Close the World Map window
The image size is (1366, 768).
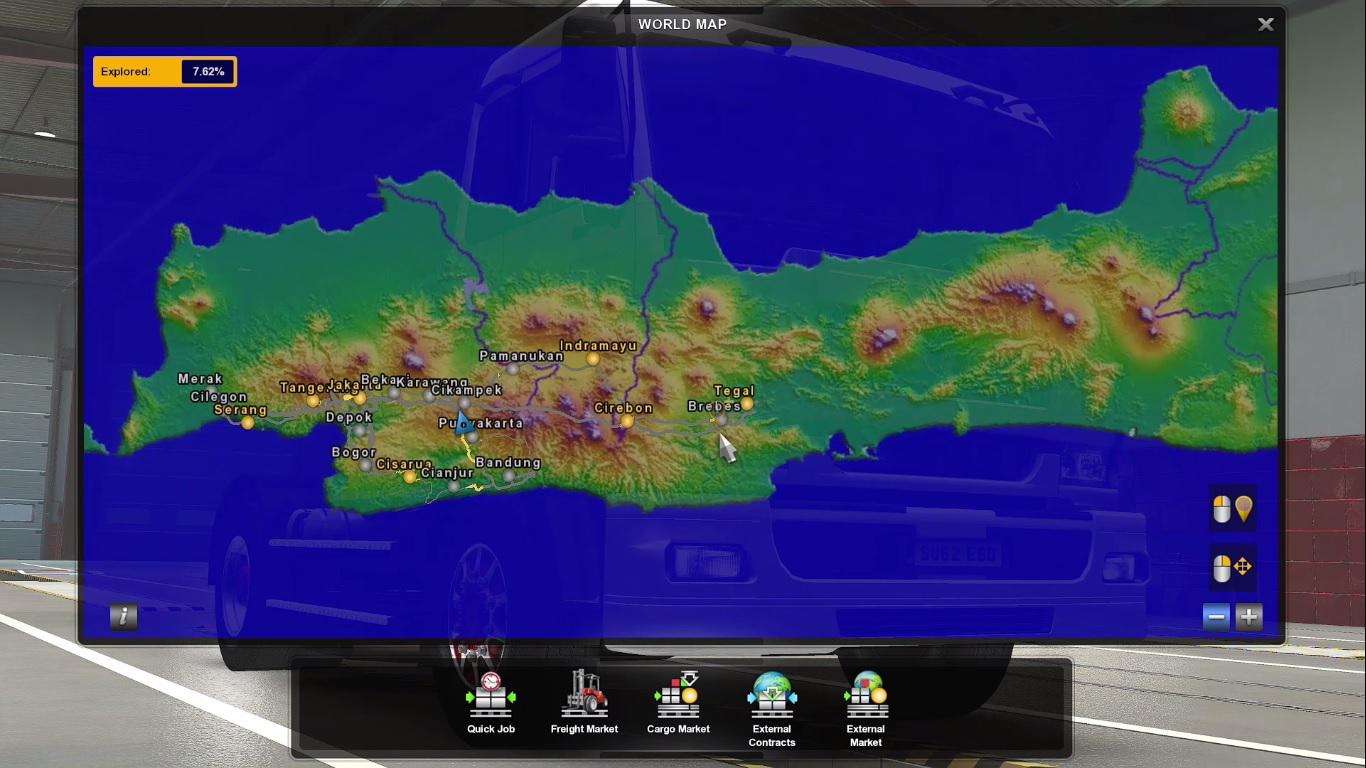click(x=1265, y=25)
